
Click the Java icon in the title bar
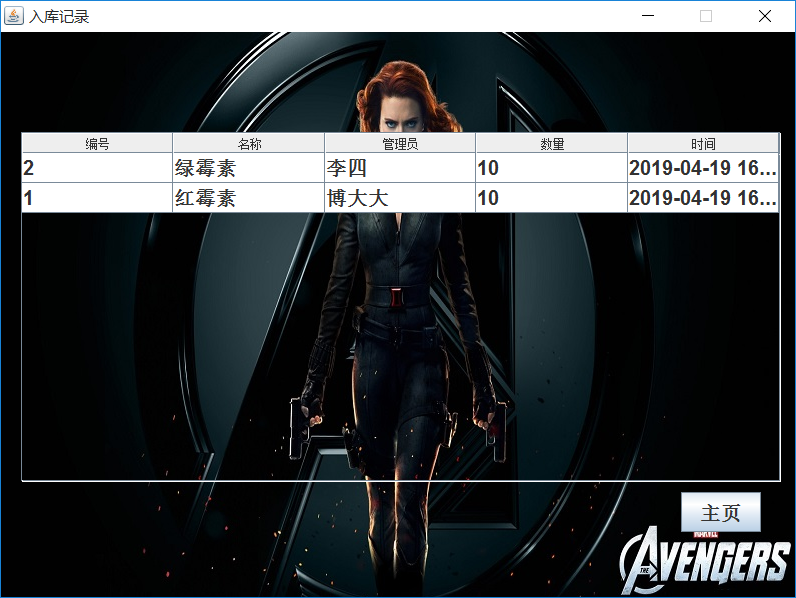point(14,16)
